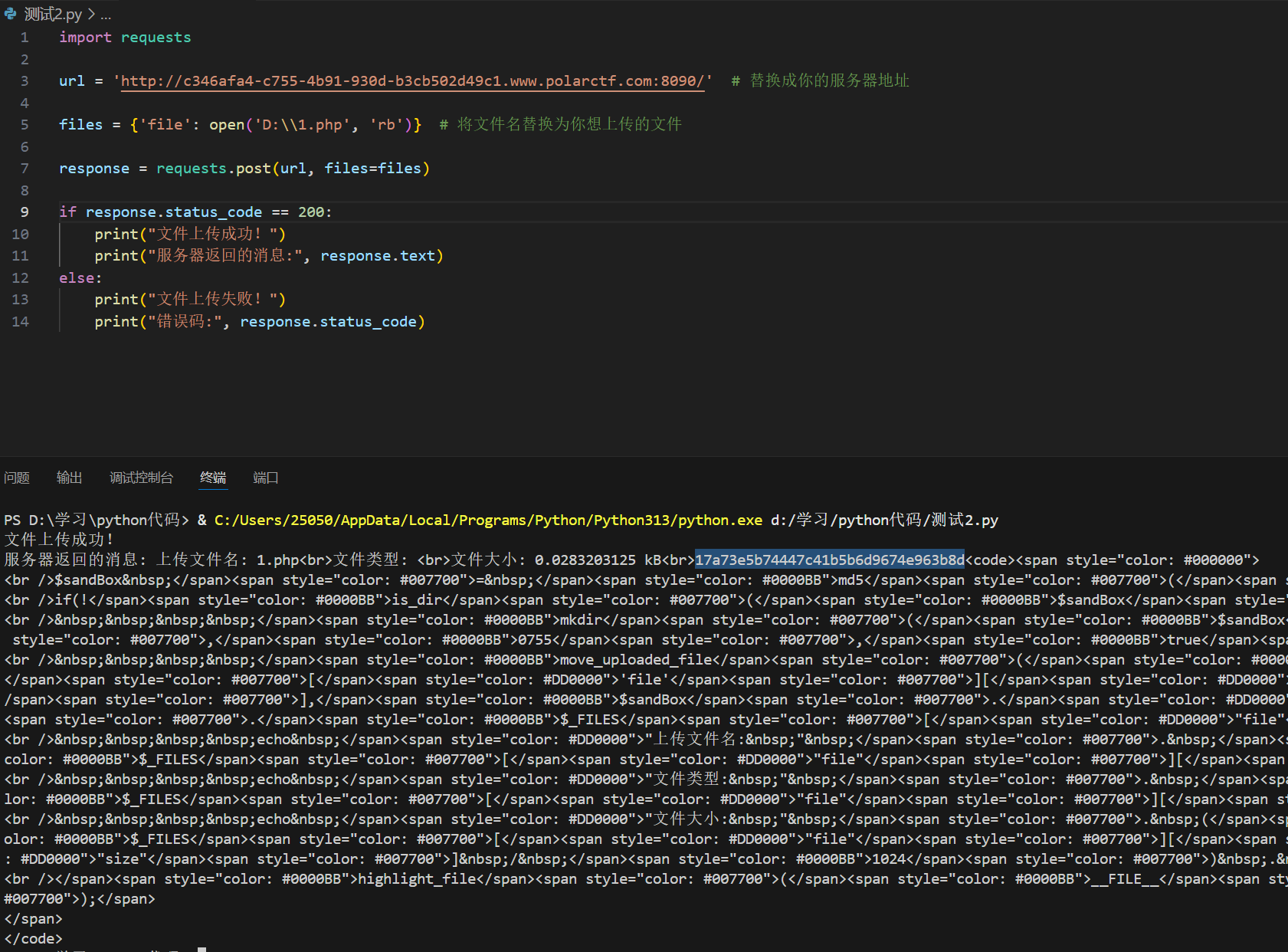Select the 测试2.py breadcrumb item

(52, 14)
